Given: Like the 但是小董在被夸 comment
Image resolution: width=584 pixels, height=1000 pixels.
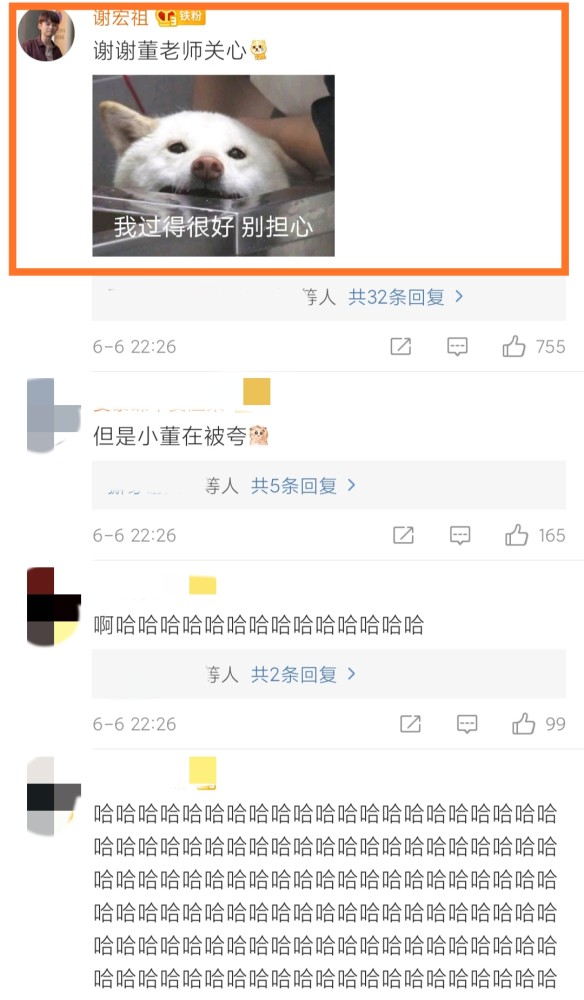Looking at the screenshot, I should click(x=516, y=535).
